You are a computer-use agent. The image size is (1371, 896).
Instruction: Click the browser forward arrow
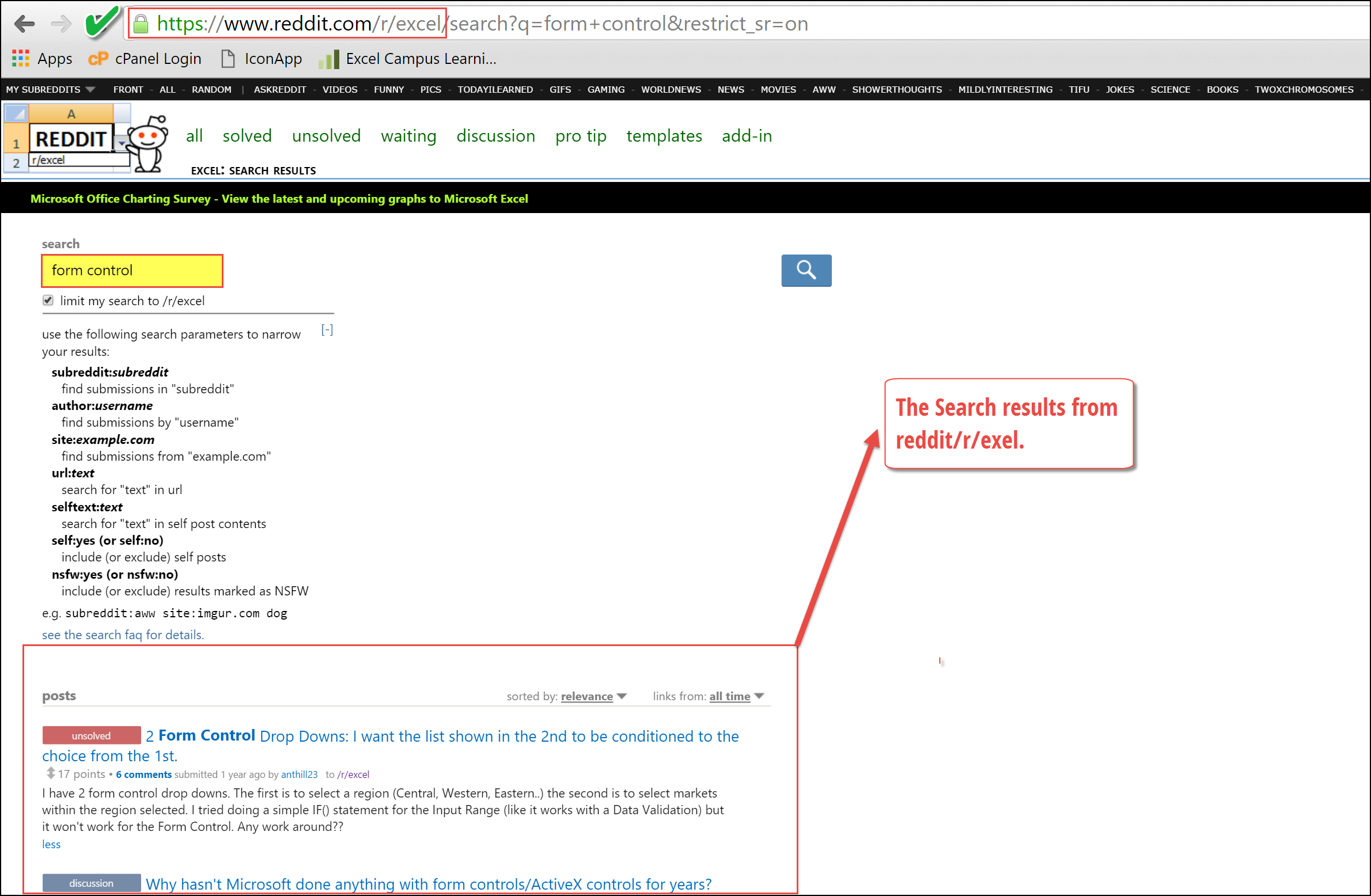(60, 24)
